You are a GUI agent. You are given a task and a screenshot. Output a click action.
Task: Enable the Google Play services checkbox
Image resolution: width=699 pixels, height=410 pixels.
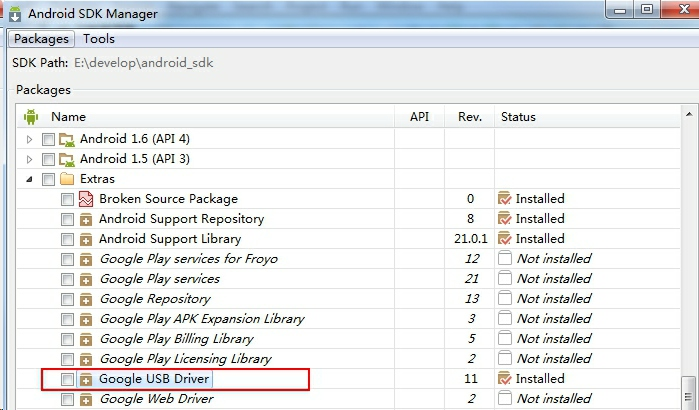(67, 279)
